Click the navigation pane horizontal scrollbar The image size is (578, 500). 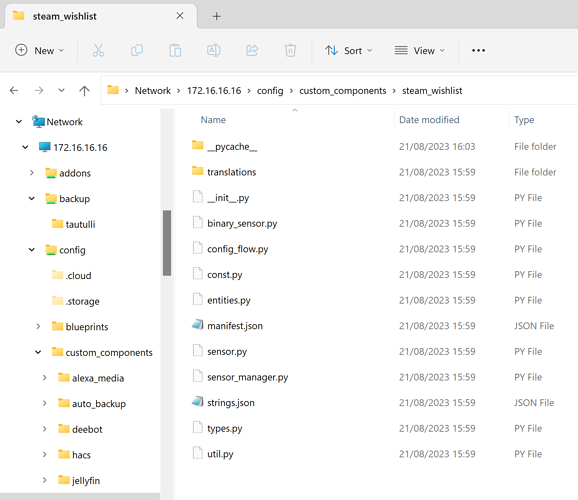(x=80, y=496)
